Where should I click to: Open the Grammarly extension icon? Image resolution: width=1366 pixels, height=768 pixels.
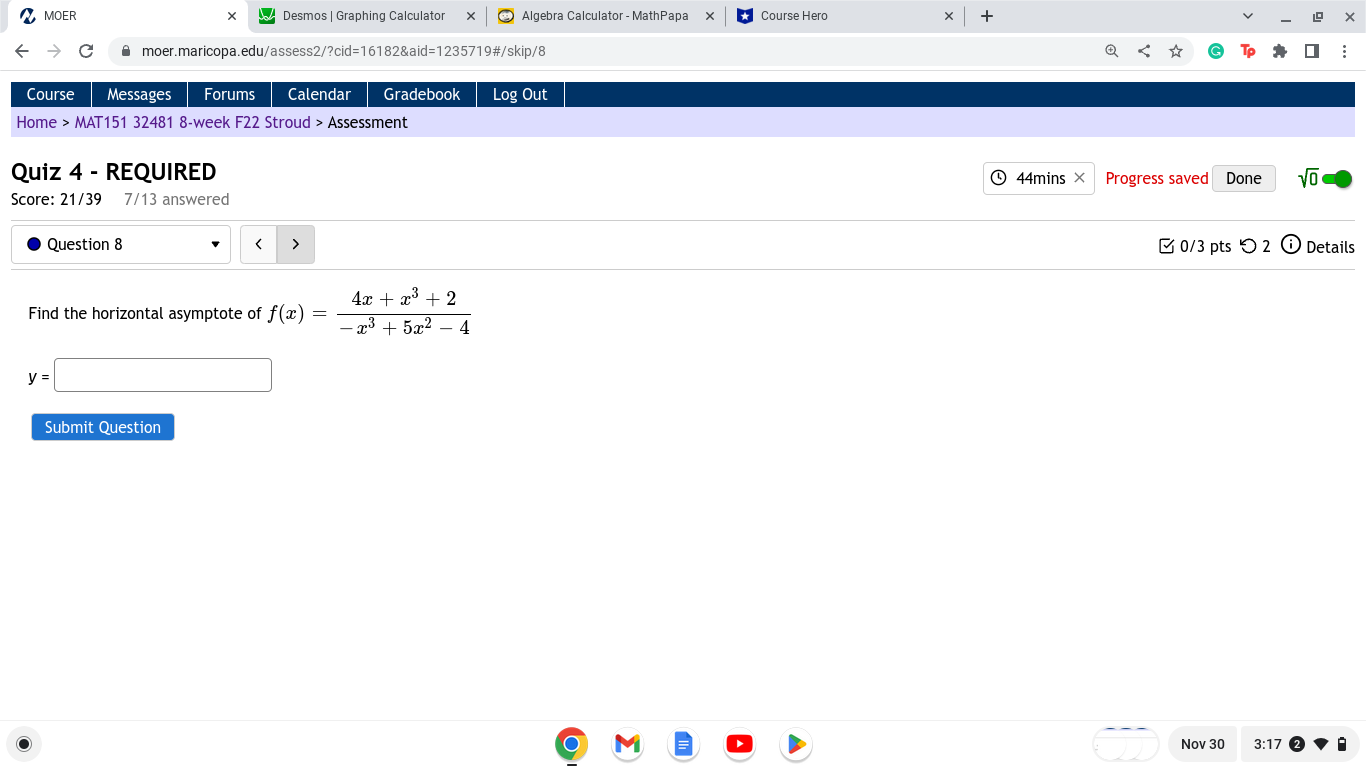(x=1216, y=50)
